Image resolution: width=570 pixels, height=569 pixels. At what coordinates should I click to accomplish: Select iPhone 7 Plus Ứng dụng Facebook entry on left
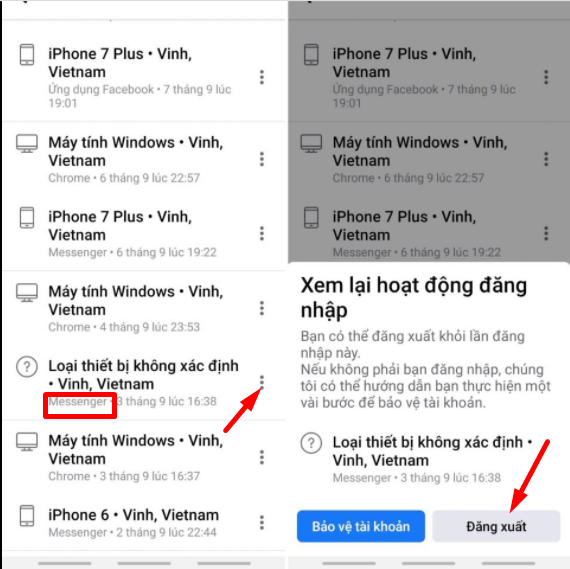(144, 77)
